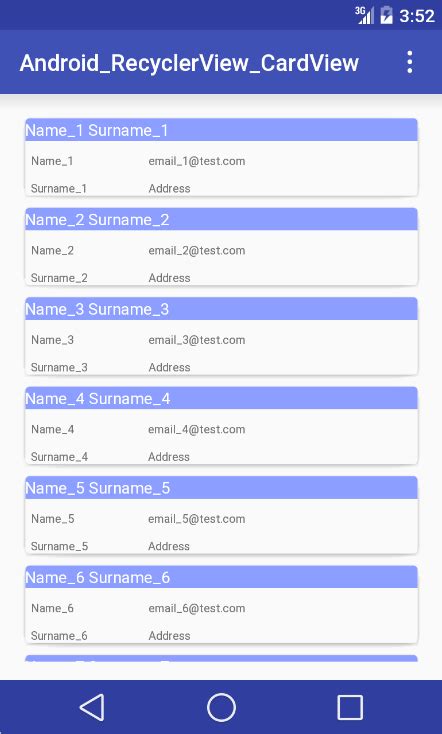Tap the Address text in sixth card
The height and width of the screenshot is (734, 442).
click(x=169, y=636)
